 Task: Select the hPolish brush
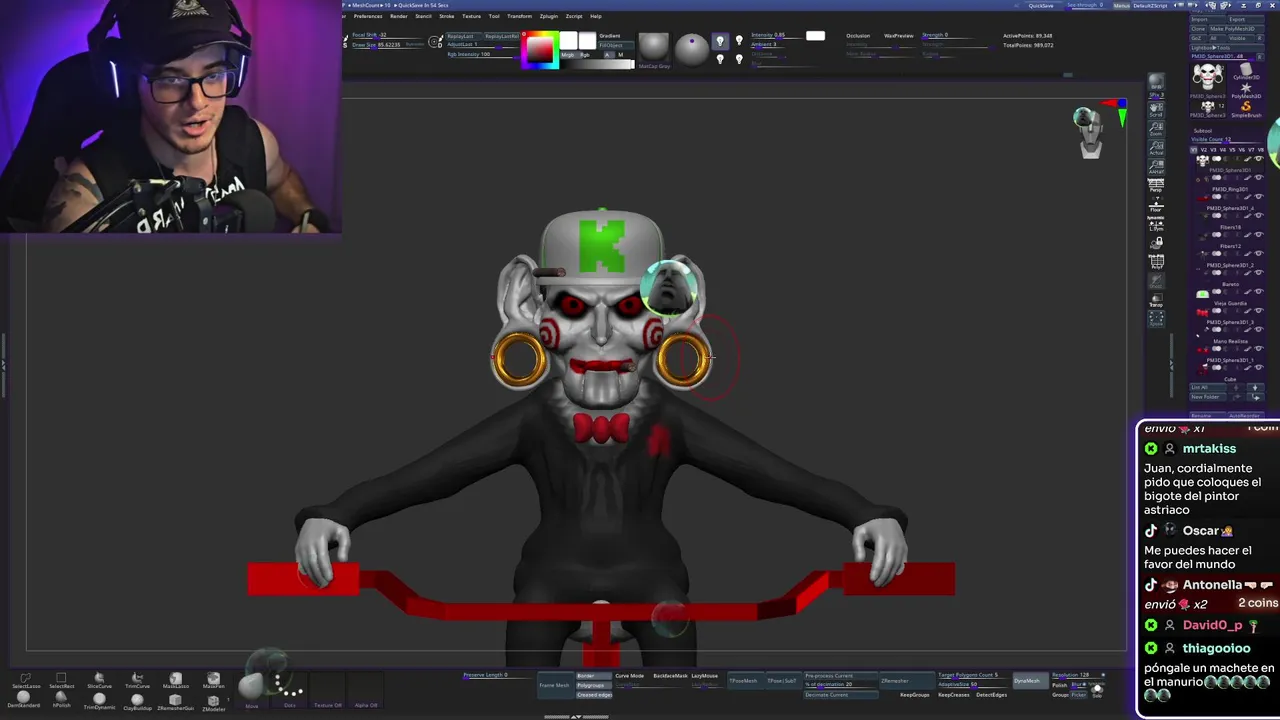pos(61,700)
